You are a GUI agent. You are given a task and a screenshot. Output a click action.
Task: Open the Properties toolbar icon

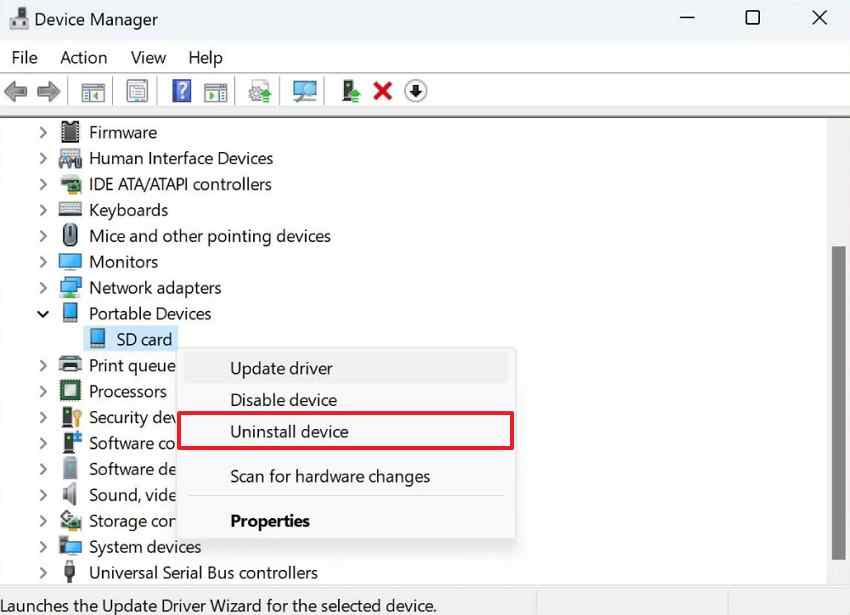tap(137, 91)
